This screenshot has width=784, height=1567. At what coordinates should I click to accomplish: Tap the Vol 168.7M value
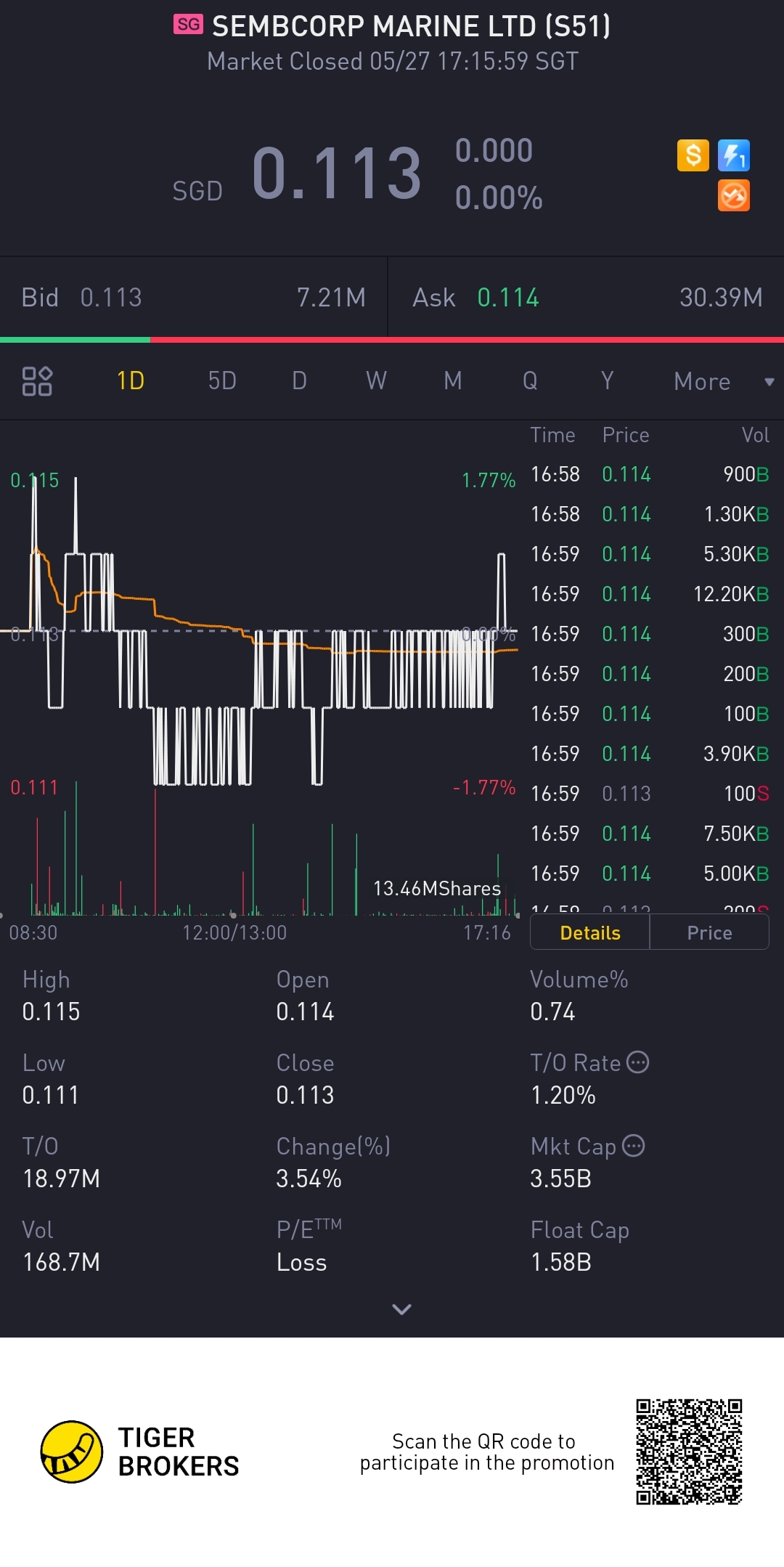coord(61,1262)
